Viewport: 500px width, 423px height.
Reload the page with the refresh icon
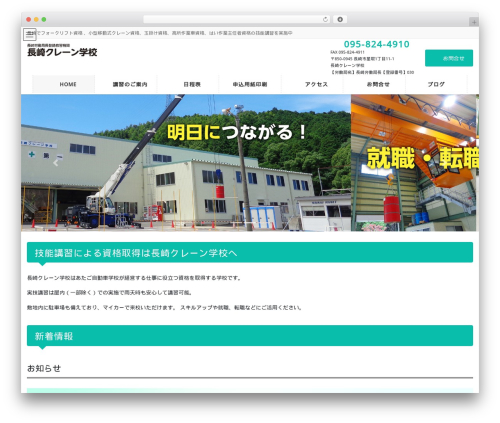[325, 19]
